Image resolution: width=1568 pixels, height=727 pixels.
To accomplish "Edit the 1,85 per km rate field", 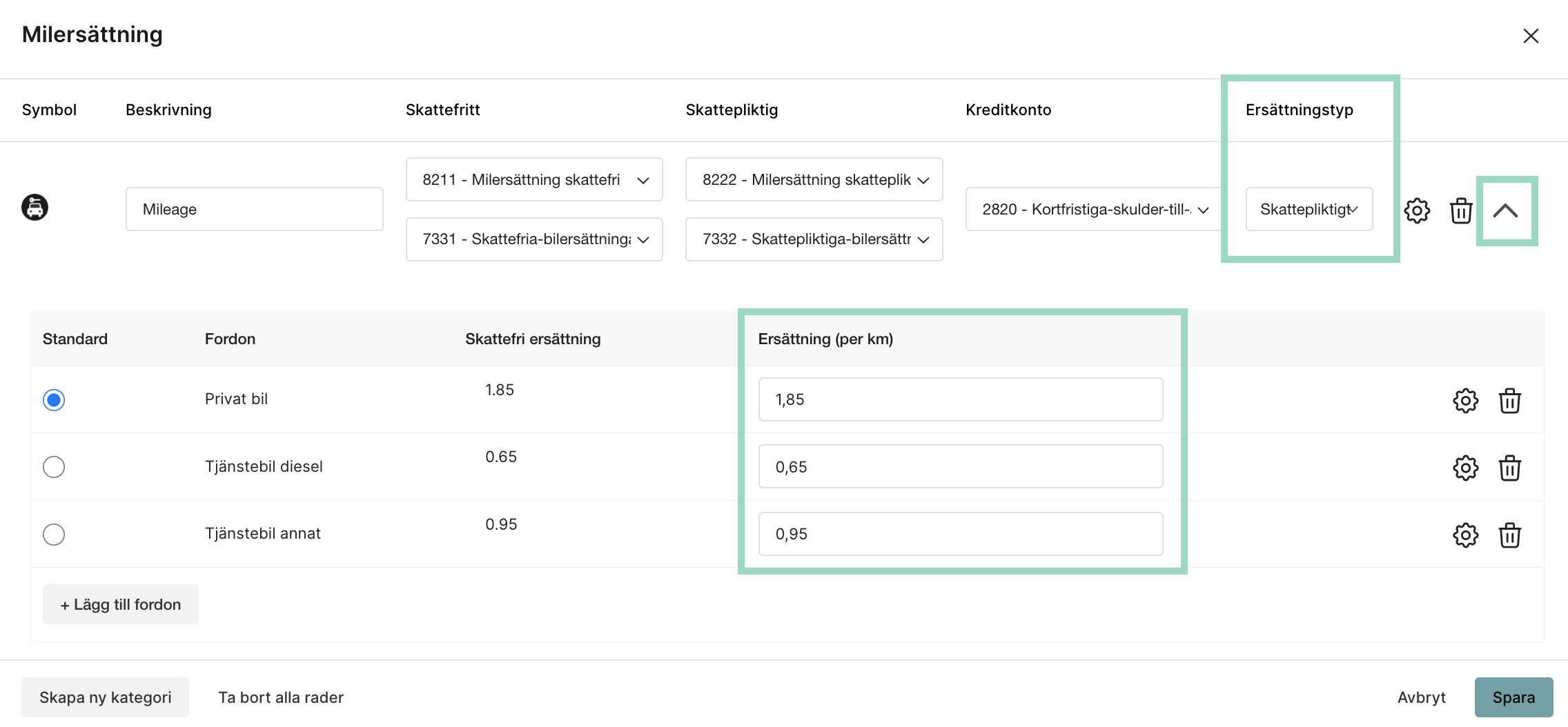I will click(961, 399).
